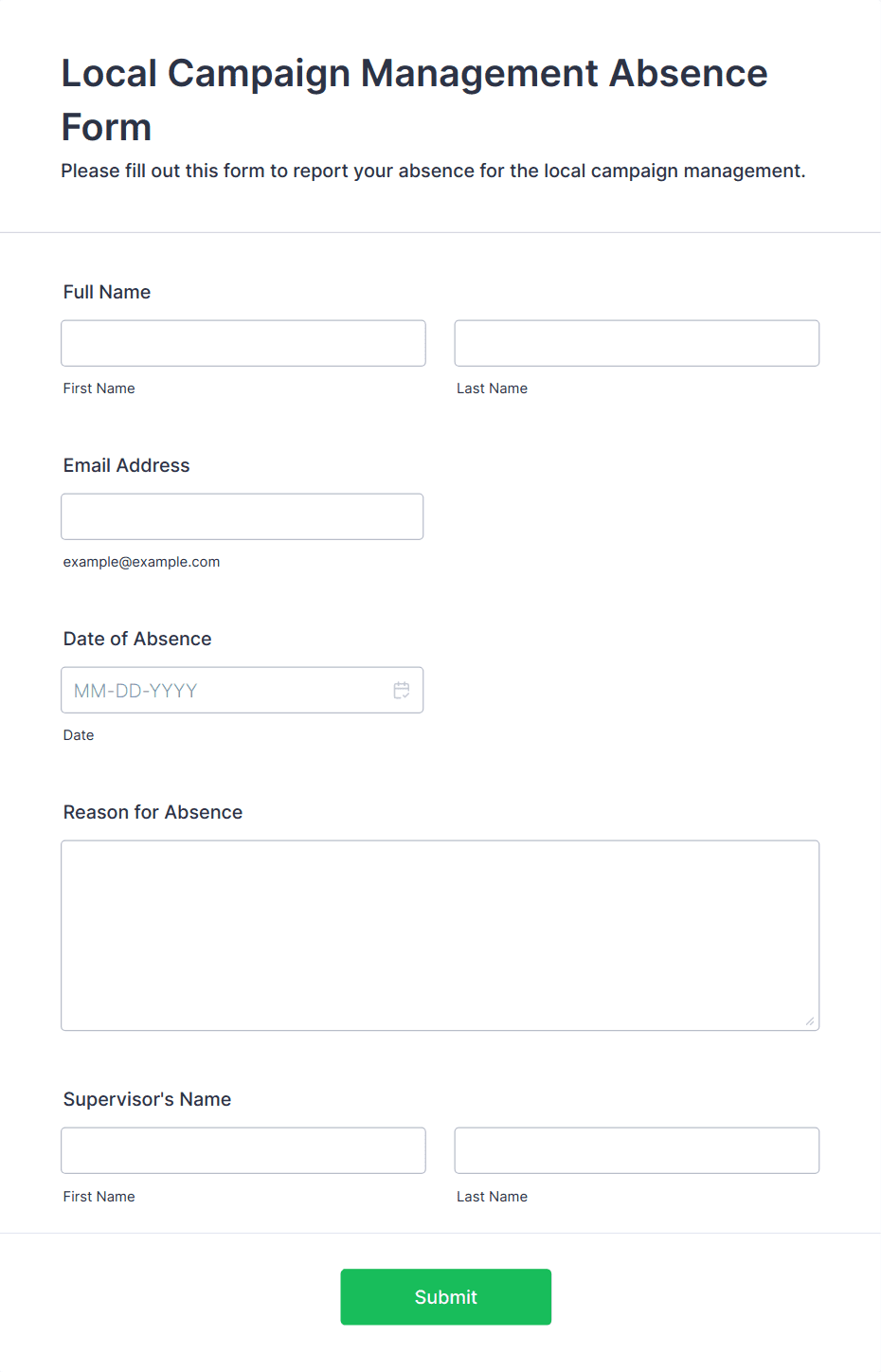Click the Last Name sublabel under Supervisor's Name
The height and width of the screenshot is (1372, 881).
(493, 1197)
